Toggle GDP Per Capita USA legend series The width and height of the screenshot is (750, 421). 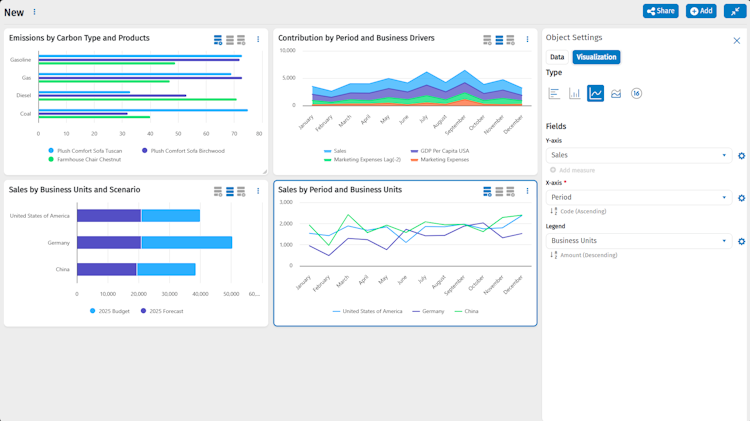click(440, 151)
